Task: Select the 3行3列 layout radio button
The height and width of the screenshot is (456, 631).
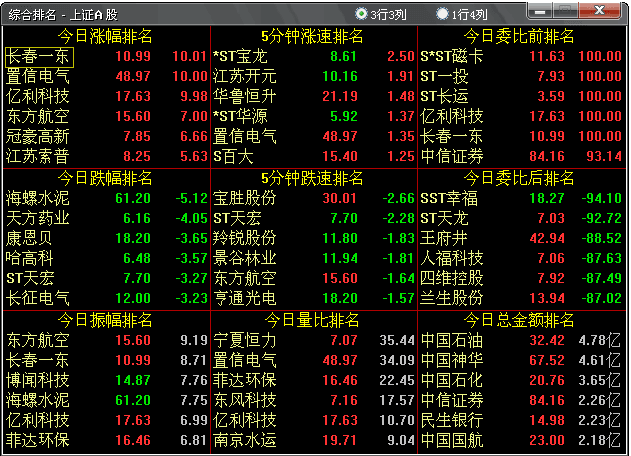Action: [x=361, y=14]
